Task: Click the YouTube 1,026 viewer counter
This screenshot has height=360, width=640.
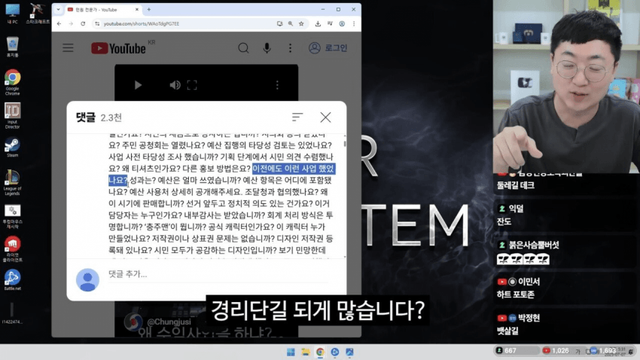Action: [556, 350]
